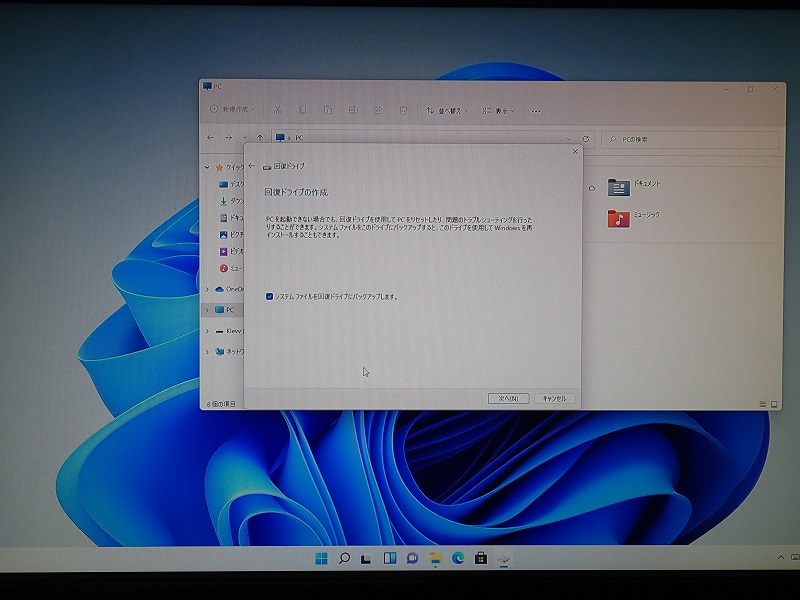Open the 並べ替え sort dropdown
This screenshot has height=600, width=800.
pos(447,111)
